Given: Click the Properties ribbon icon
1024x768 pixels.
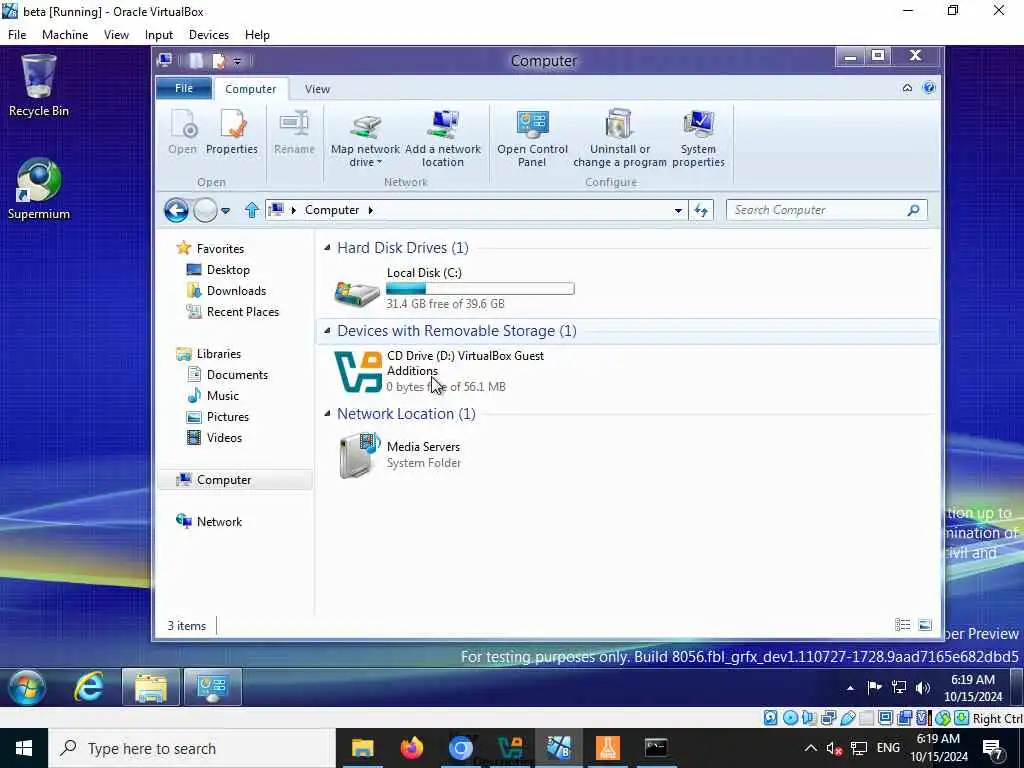Looking at the screenshot, I should pyautogui.click(x=232, y=133).
